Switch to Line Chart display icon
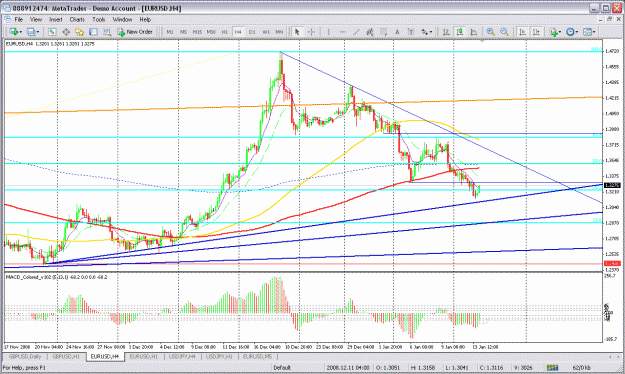 point(474,32)
